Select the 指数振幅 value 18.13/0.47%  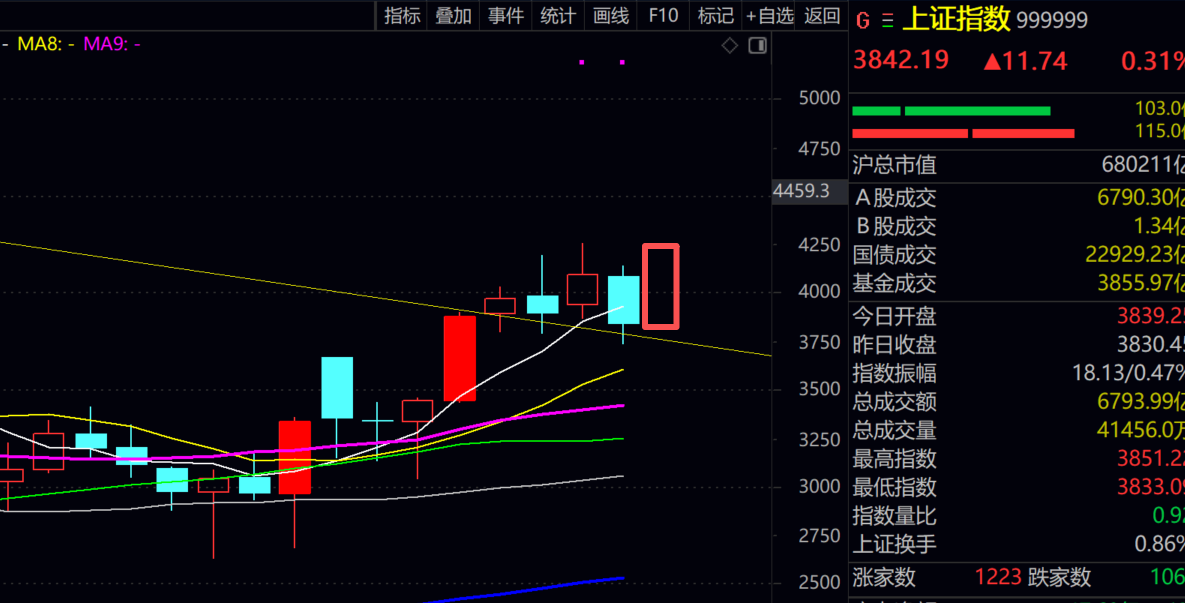click(1128, 373)
